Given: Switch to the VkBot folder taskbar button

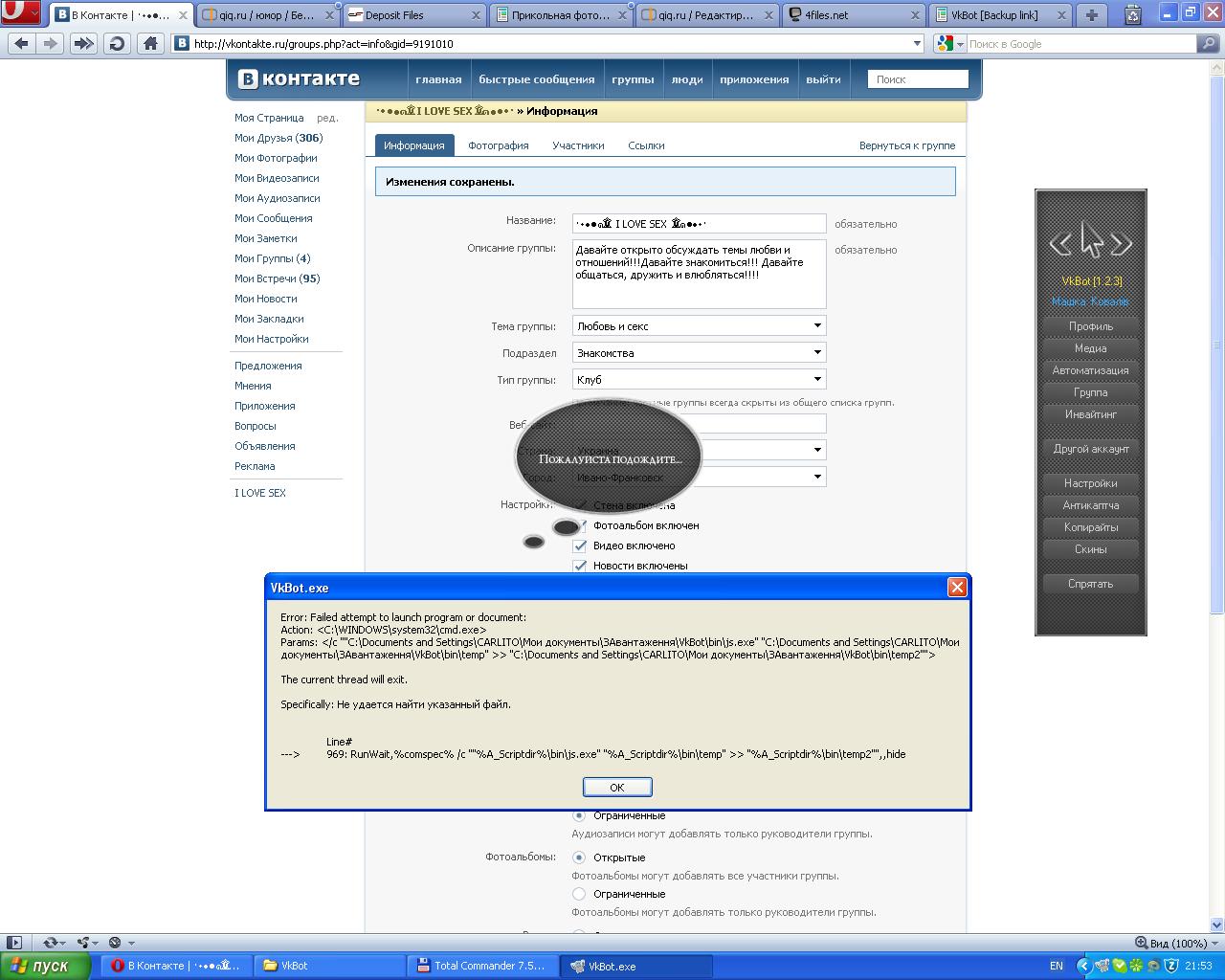Looking at the screenshot, I should tap(329, 966).
